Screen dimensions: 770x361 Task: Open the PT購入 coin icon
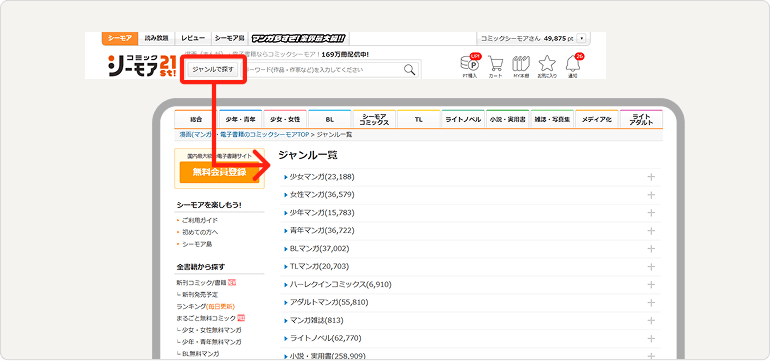(470, 66)
